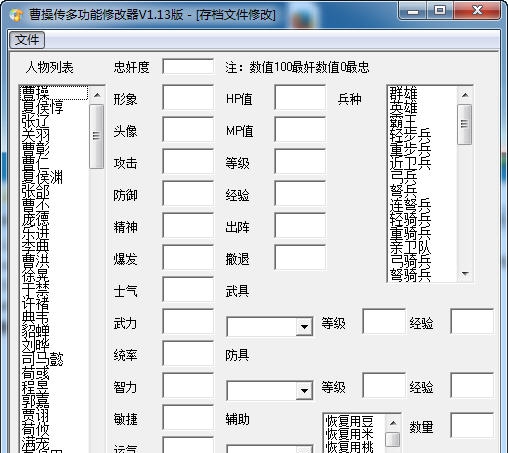This screenshot has height=453, width=508.
Task: Select 司马懿 in the character list
Action: [54, 359]
